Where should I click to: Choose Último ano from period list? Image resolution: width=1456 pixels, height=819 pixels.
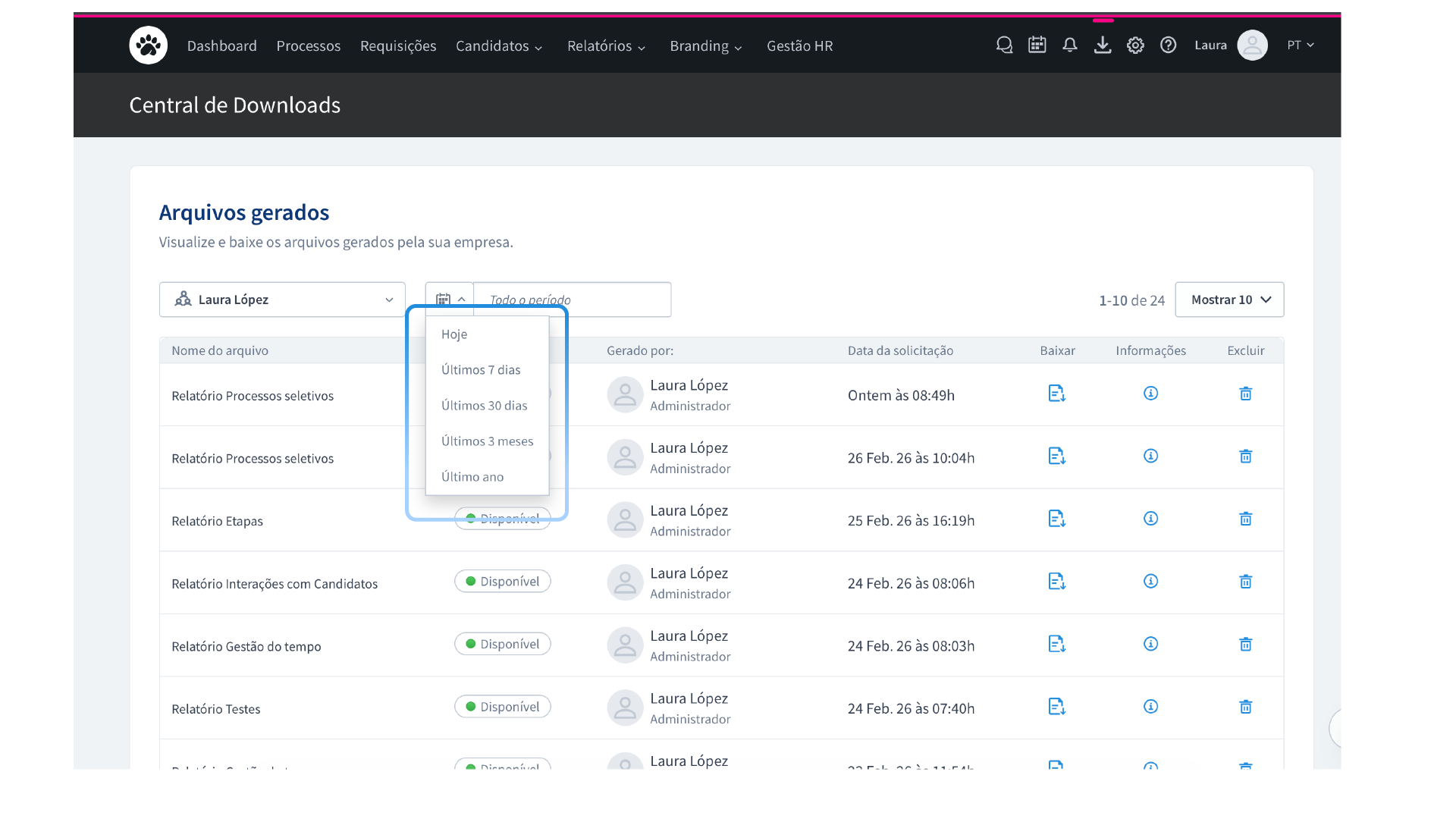[x=472, y=477]
